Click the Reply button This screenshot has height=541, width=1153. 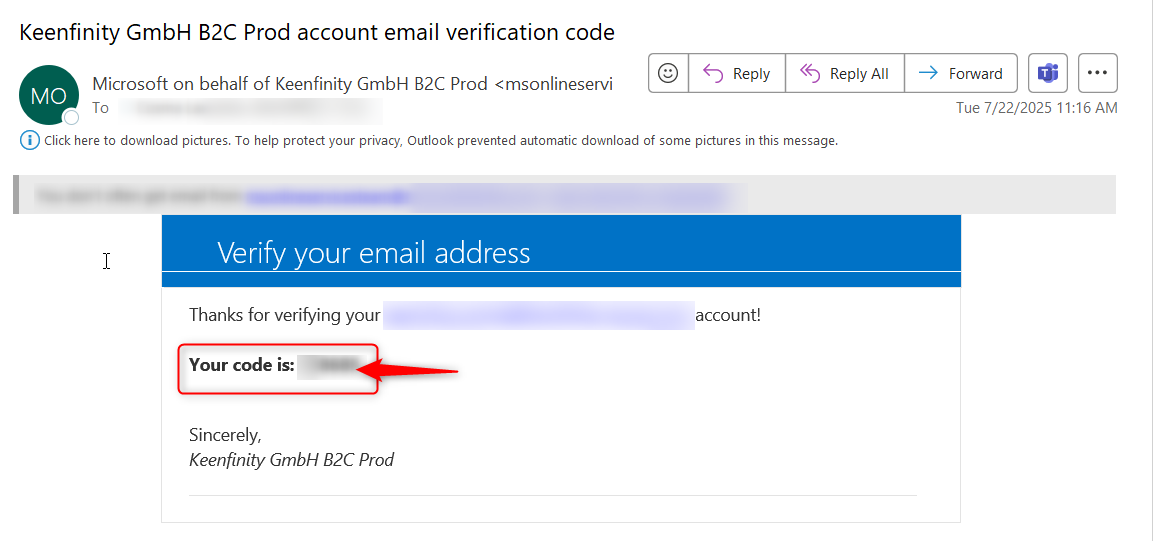736,73
